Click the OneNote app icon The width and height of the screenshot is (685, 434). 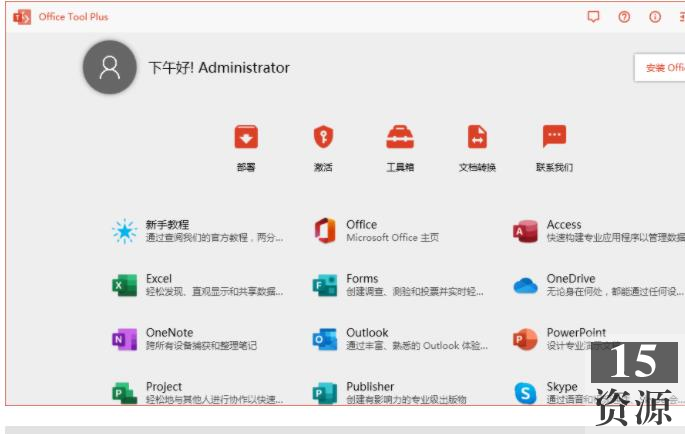(x=125, y=339)
